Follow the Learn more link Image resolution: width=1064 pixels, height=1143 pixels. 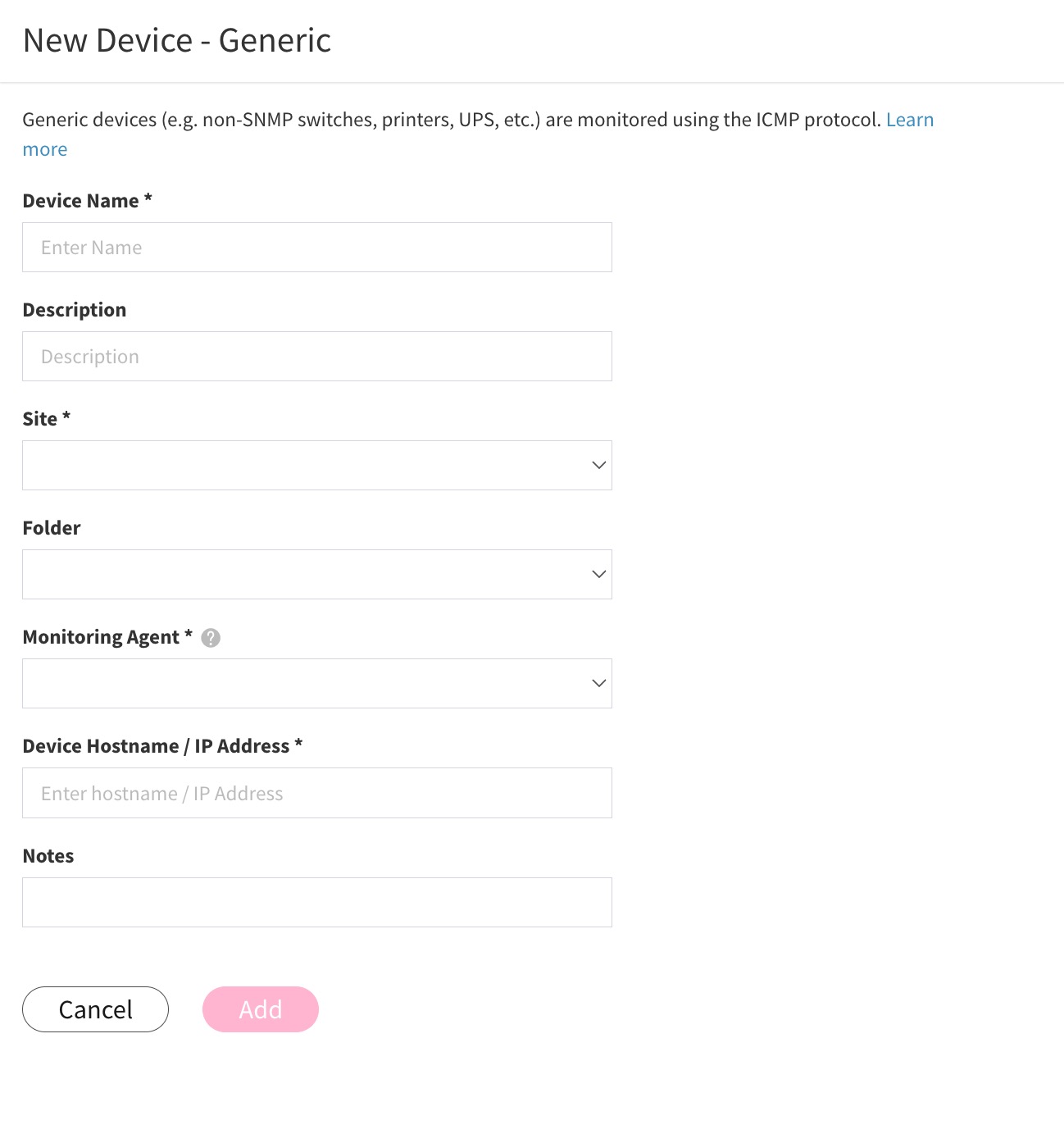[x=910, y=120]
